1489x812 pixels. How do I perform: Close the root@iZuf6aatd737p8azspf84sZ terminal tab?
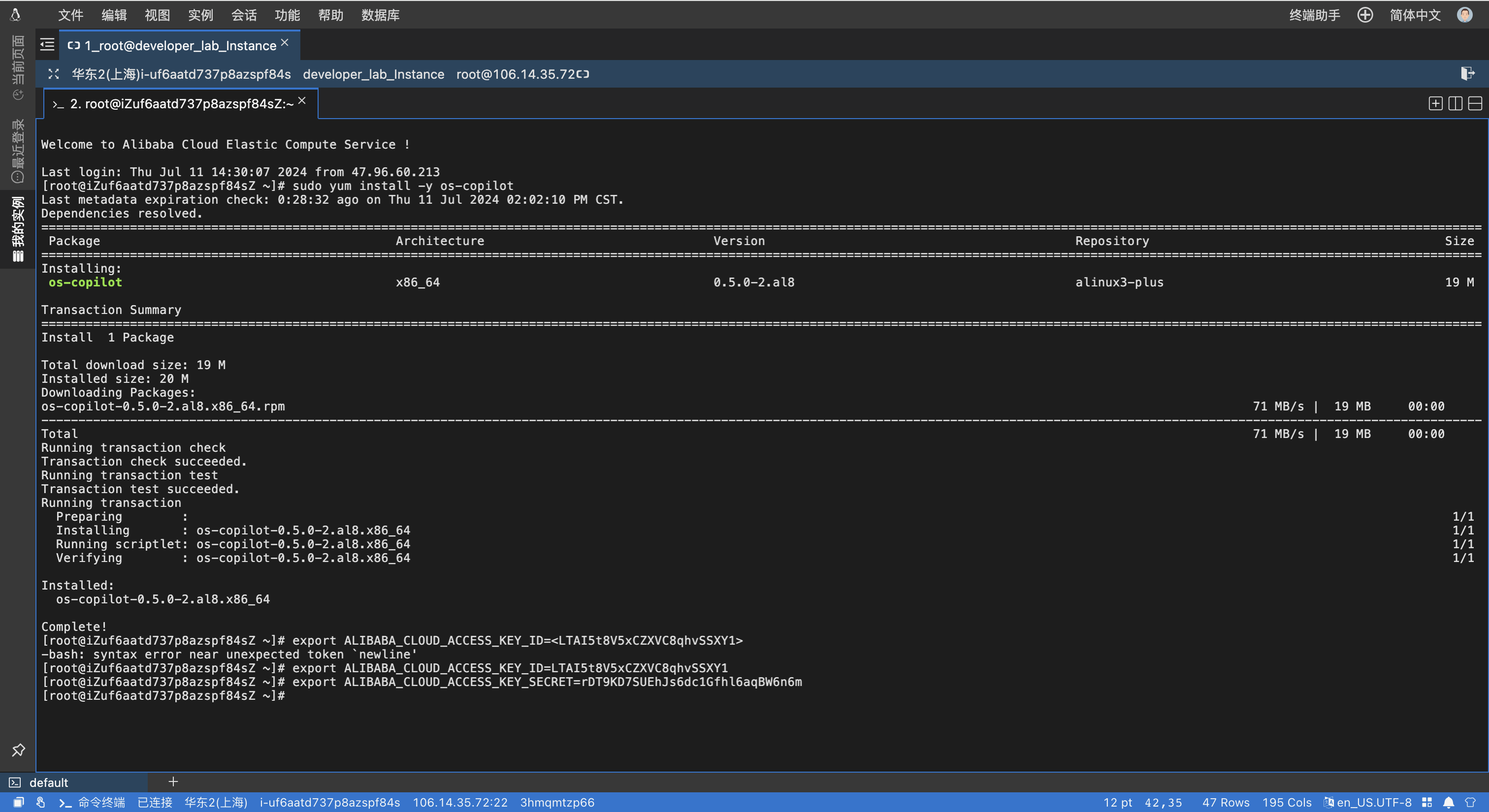(302, 100)
